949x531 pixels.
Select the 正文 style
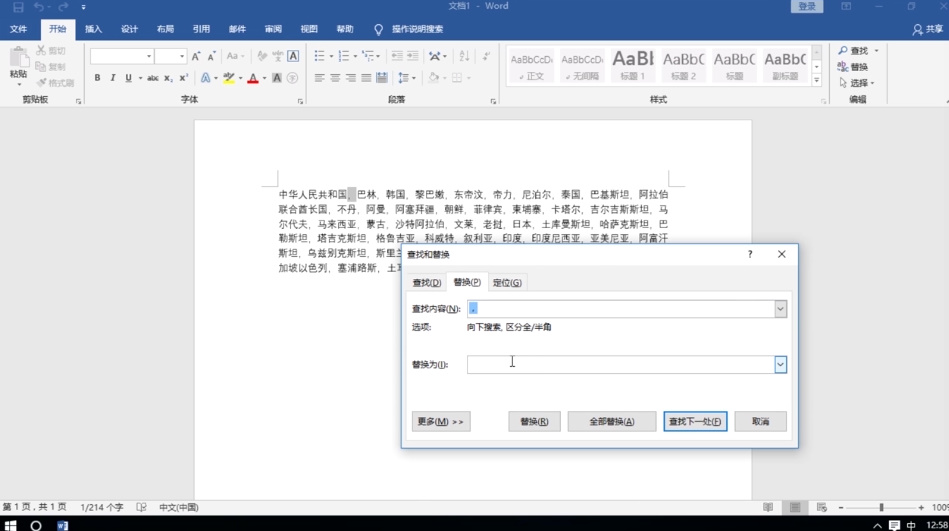(x=531, y=66)
